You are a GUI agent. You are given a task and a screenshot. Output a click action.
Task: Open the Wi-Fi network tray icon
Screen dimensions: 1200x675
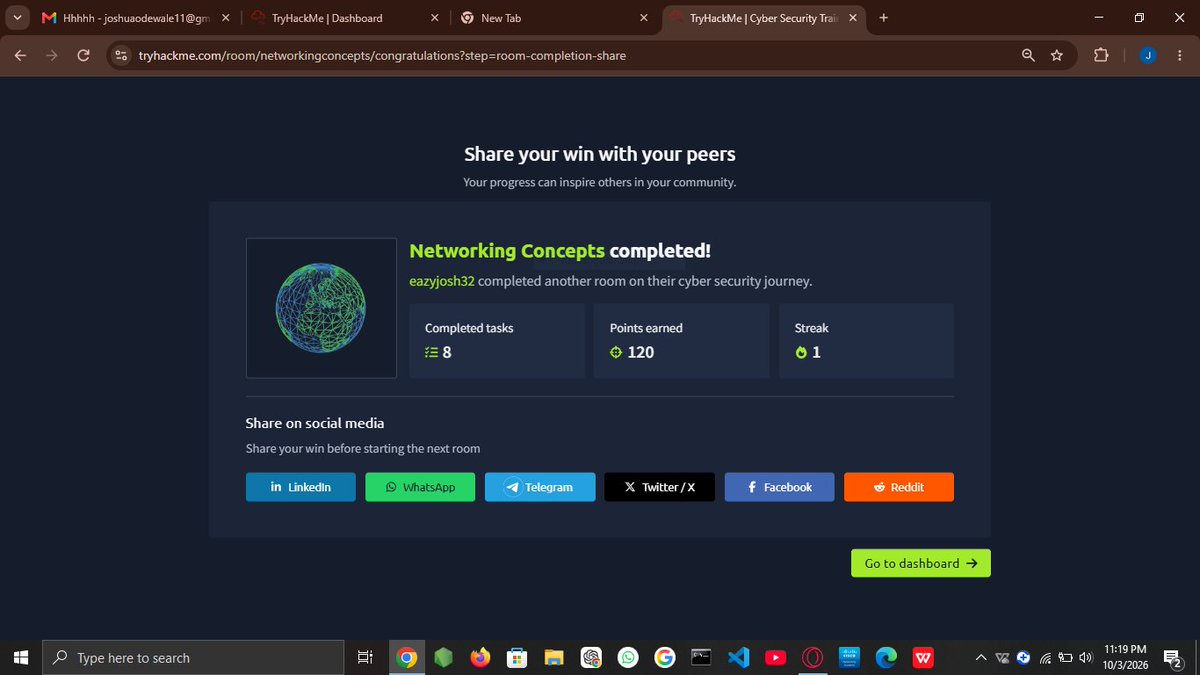coord(1045,657)
